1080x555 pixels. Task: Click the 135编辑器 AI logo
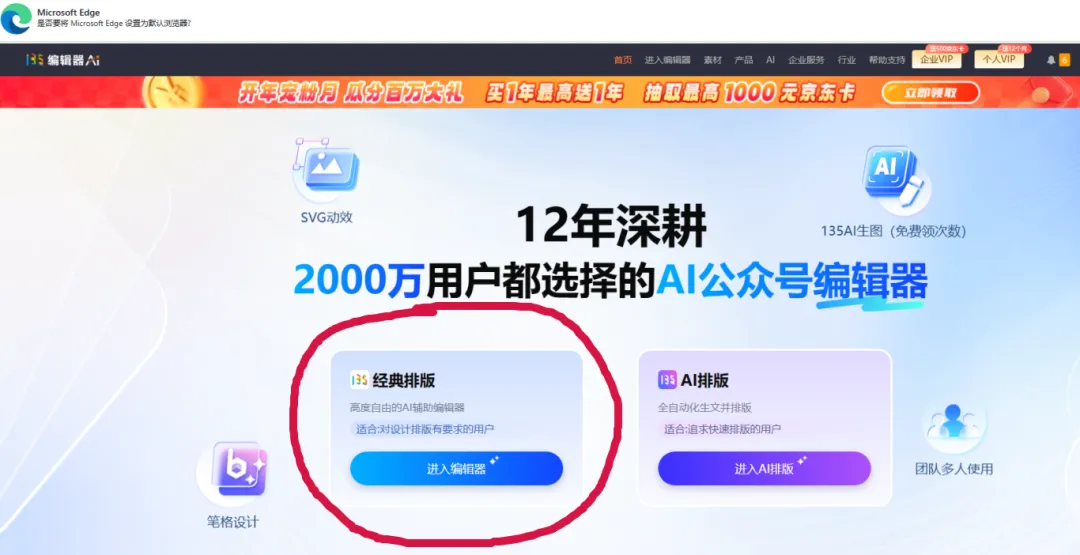[63, 60]
